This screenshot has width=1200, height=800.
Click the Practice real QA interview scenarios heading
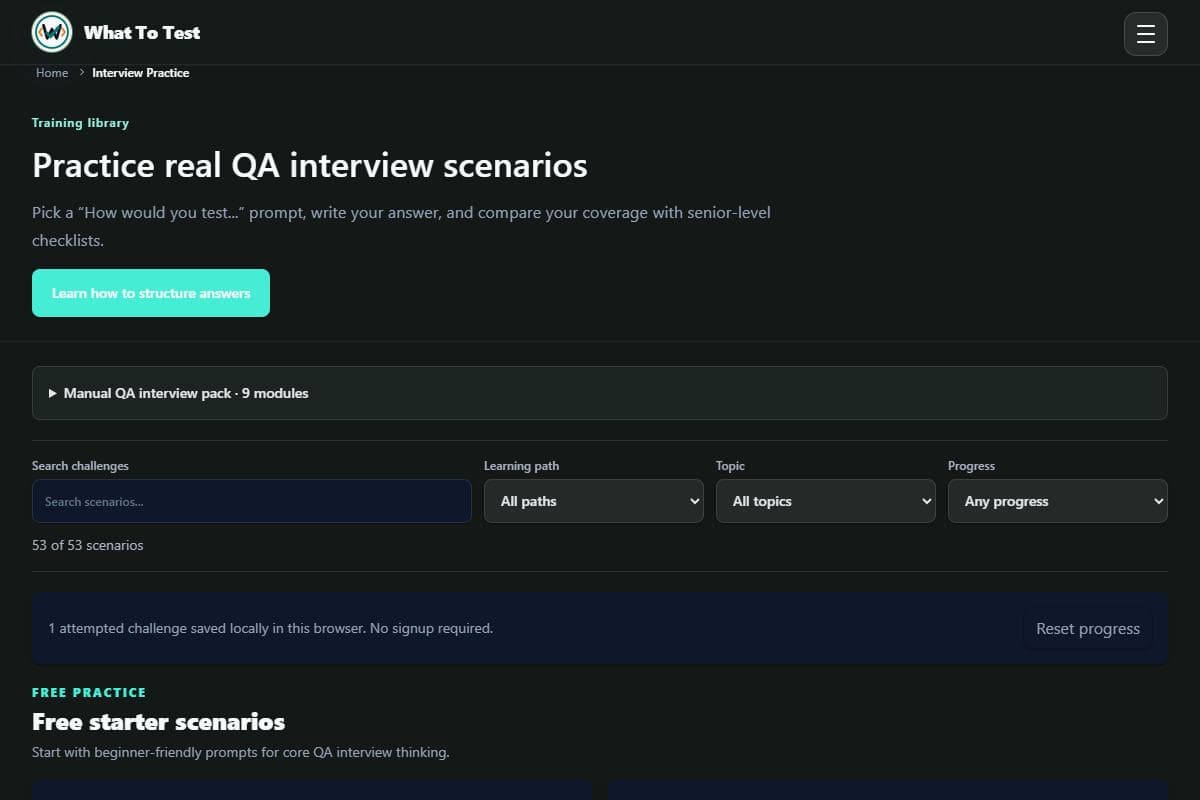click(310, 165)
